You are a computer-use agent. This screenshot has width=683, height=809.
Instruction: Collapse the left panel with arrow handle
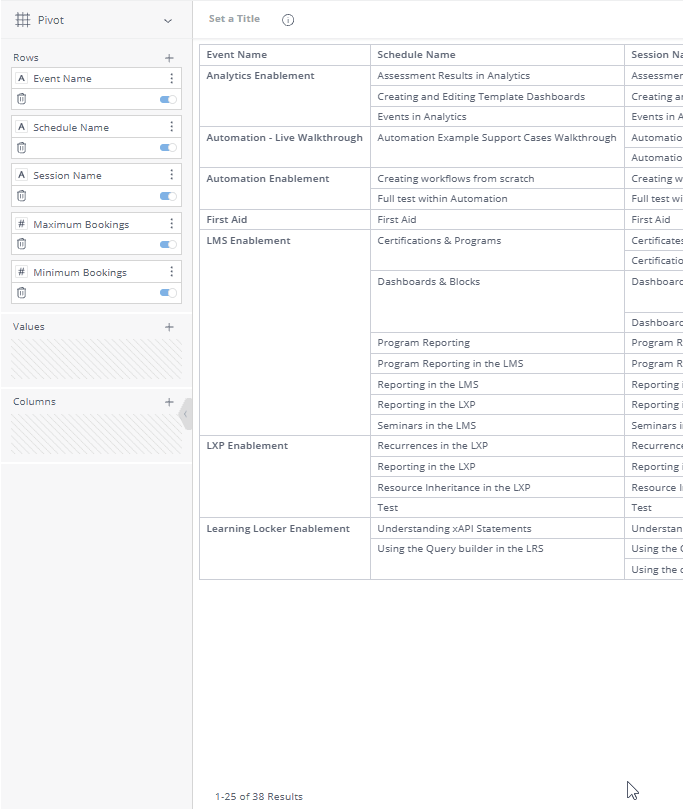click(x=186, y=413)
